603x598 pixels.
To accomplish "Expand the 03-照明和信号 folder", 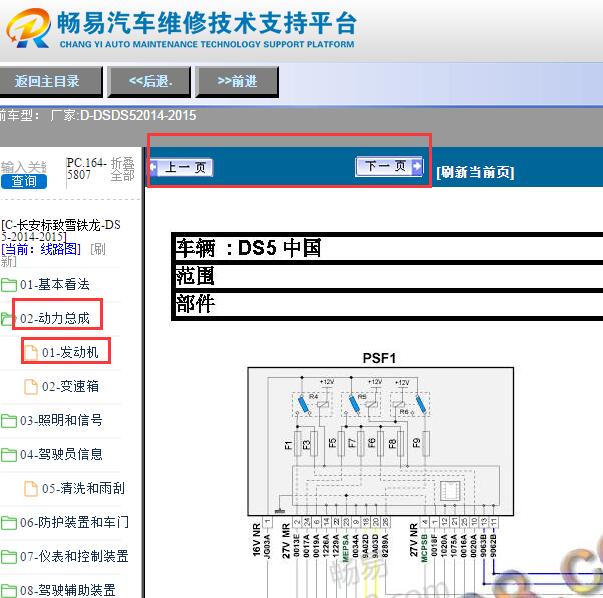I will 61,420.
